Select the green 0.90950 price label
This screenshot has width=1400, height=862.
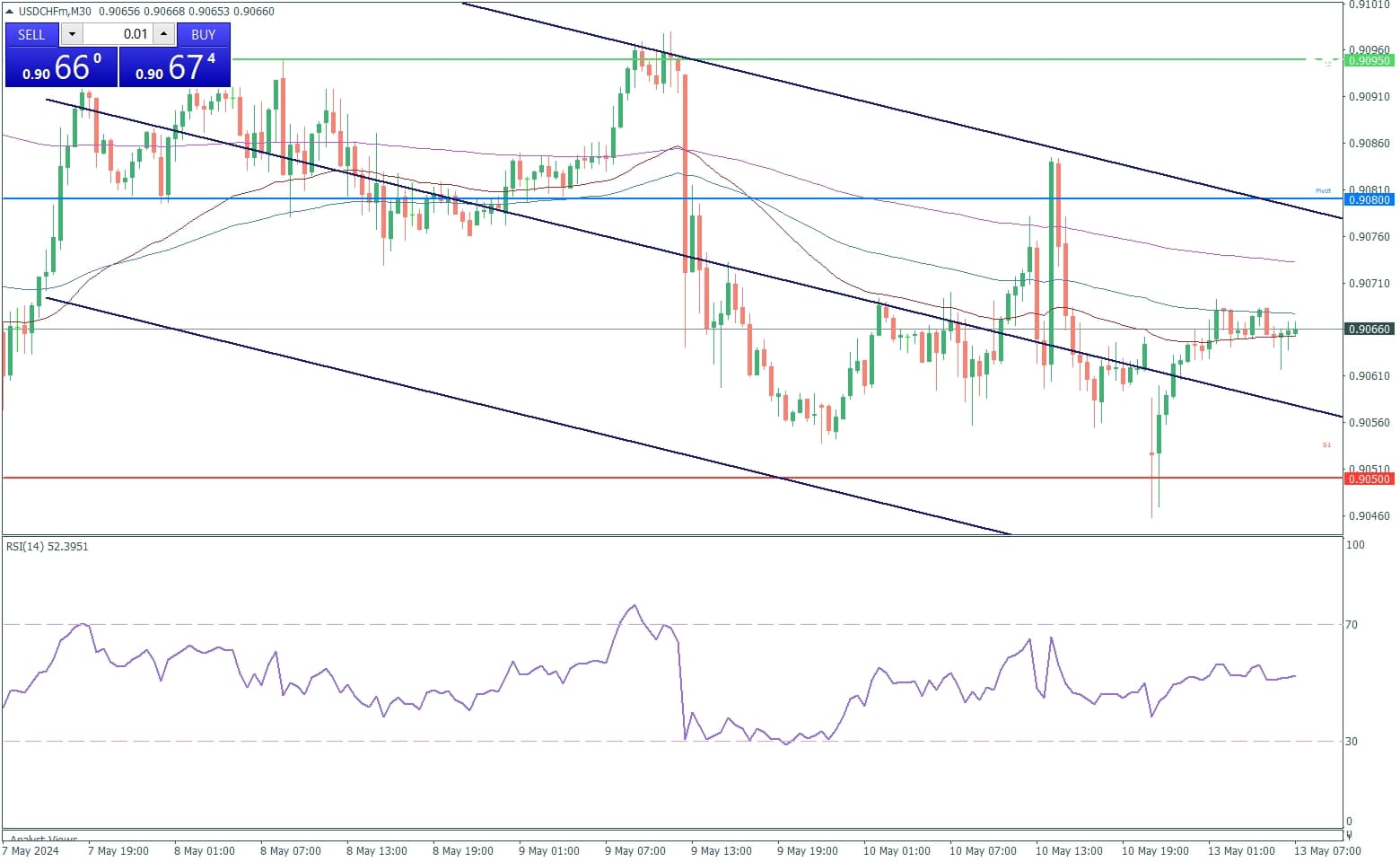(x=1369, y=60)
